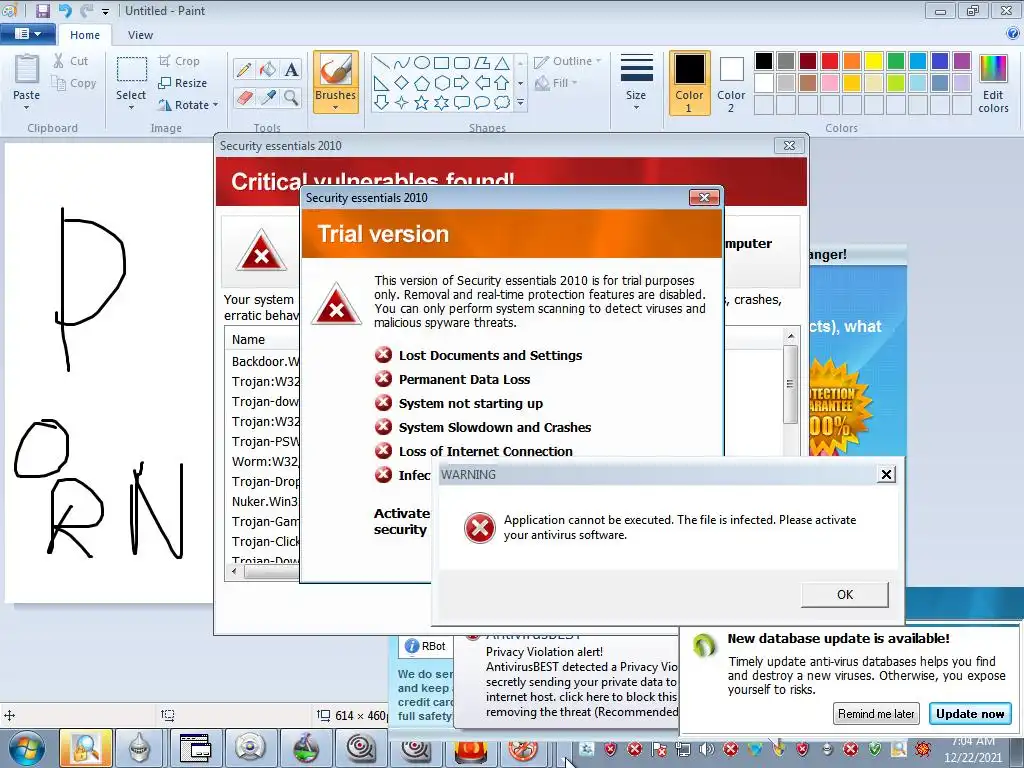Choose the Right arrow shape

coord(462,83)
